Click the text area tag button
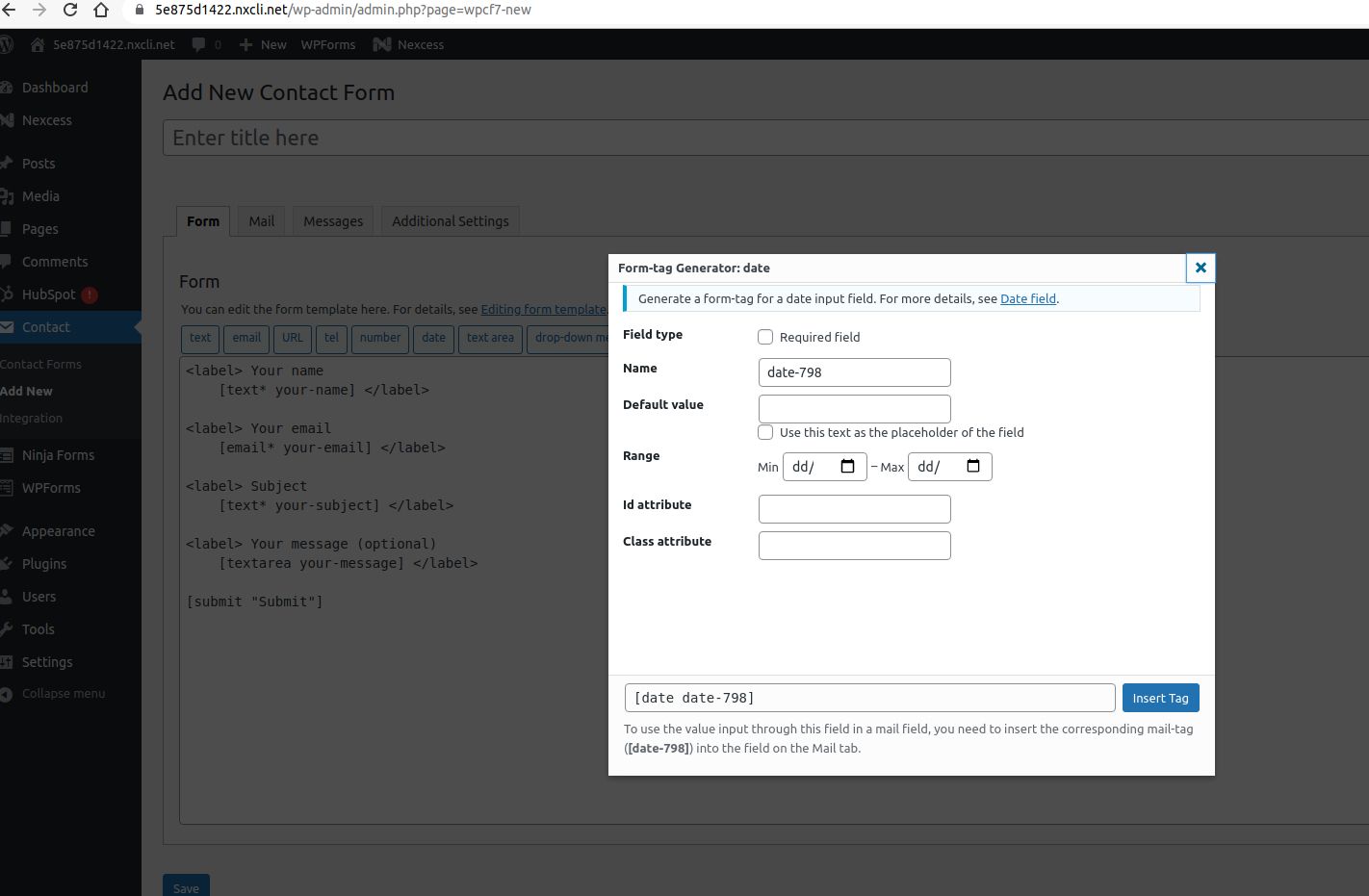Screen dimensions: 1369x896 (x=490, y=338)
